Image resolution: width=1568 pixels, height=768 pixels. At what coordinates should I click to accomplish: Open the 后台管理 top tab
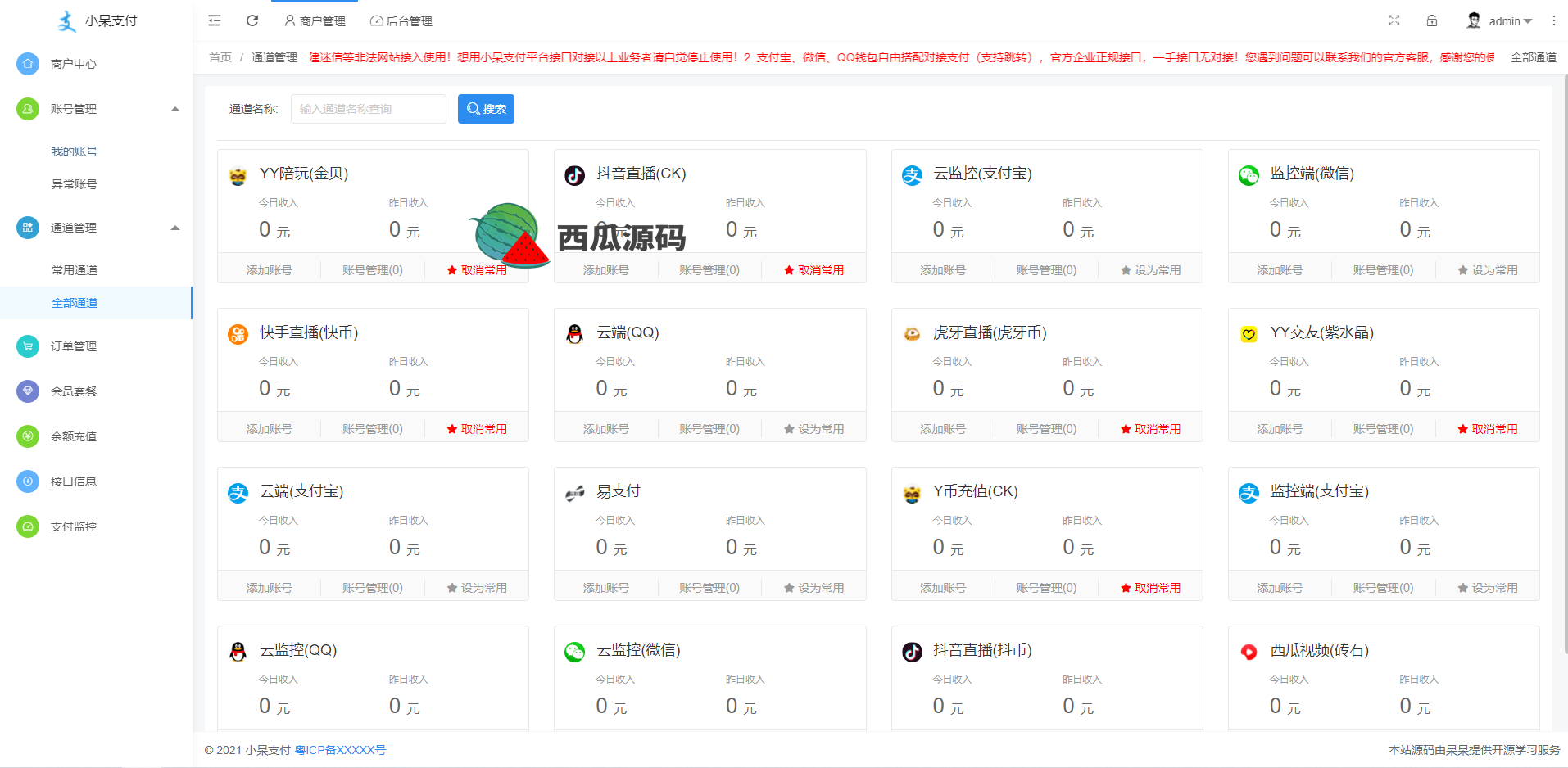coord(401,21)
